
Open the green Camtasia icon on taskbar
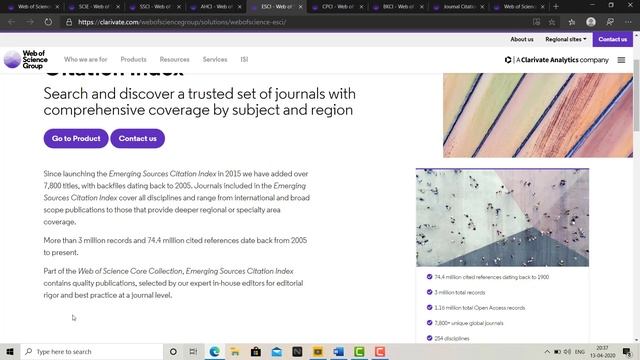click(359, 351)
